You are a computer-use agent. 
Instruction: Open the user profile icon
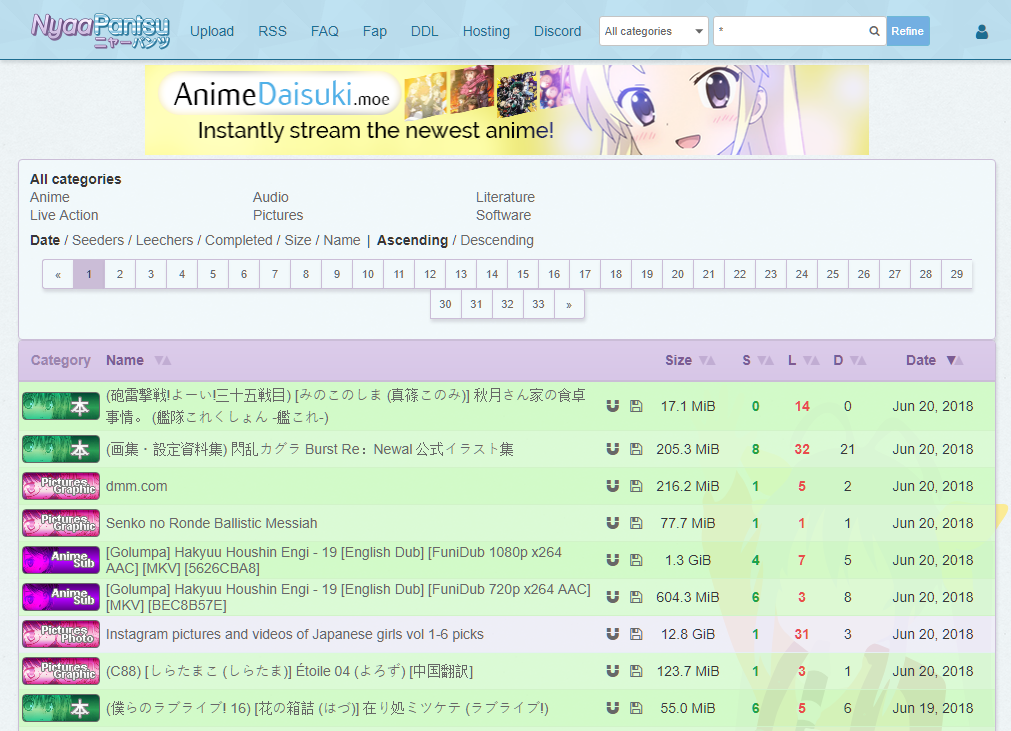click(x=981, y=32)
